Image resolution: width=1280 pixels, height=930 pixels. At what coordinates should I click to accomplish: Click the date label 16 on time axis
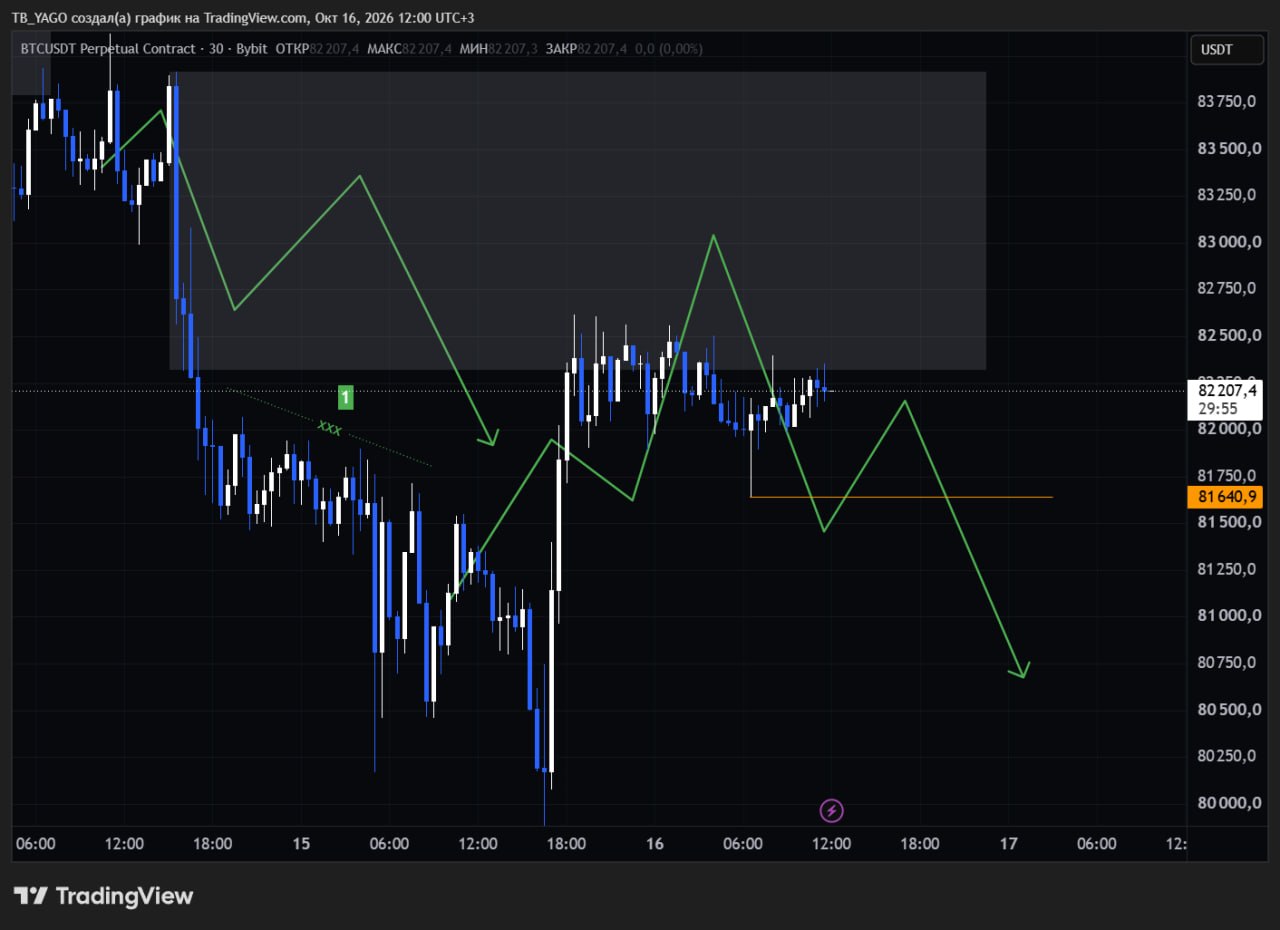pos(655,844)
